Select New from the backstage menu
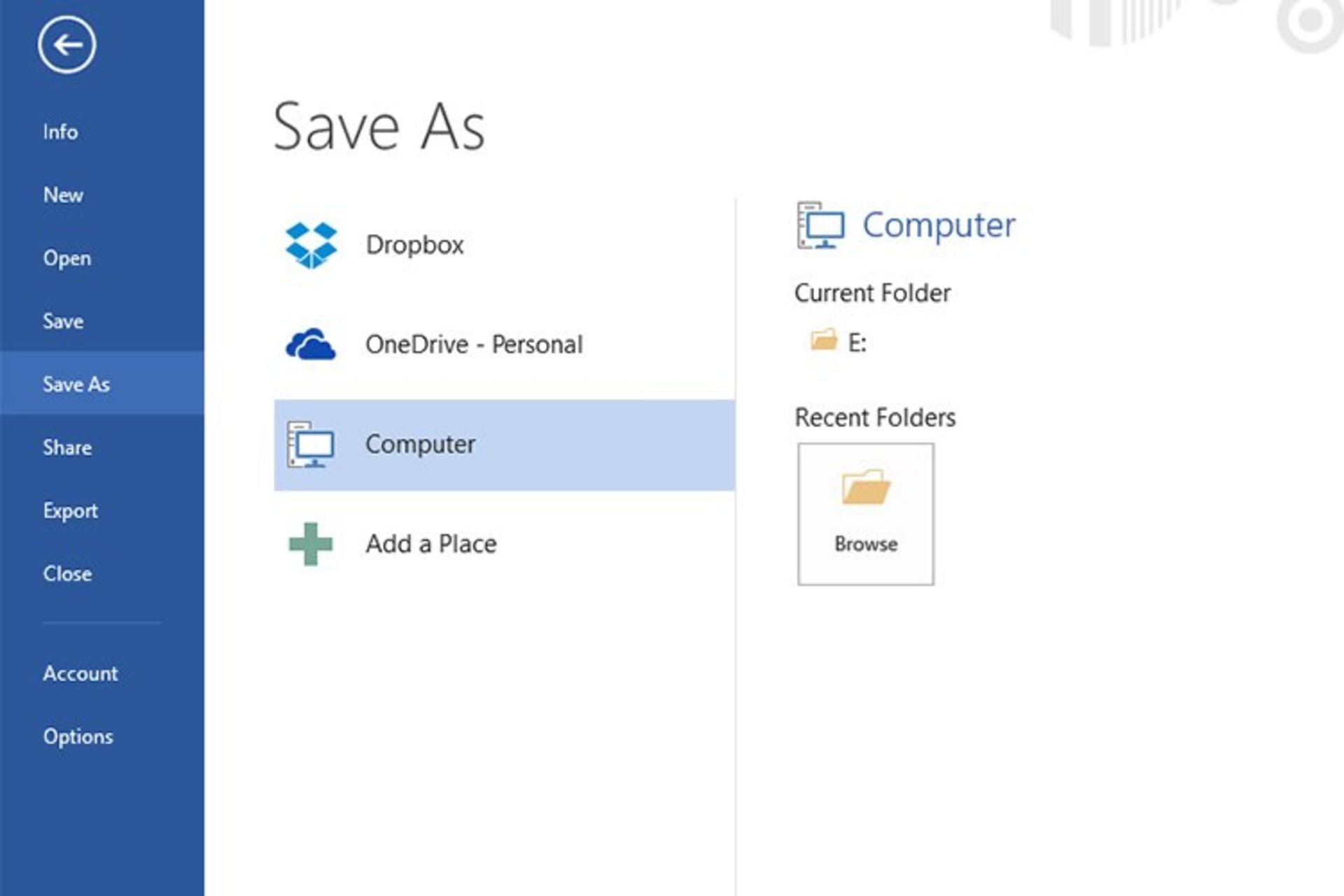 (63, 195)
